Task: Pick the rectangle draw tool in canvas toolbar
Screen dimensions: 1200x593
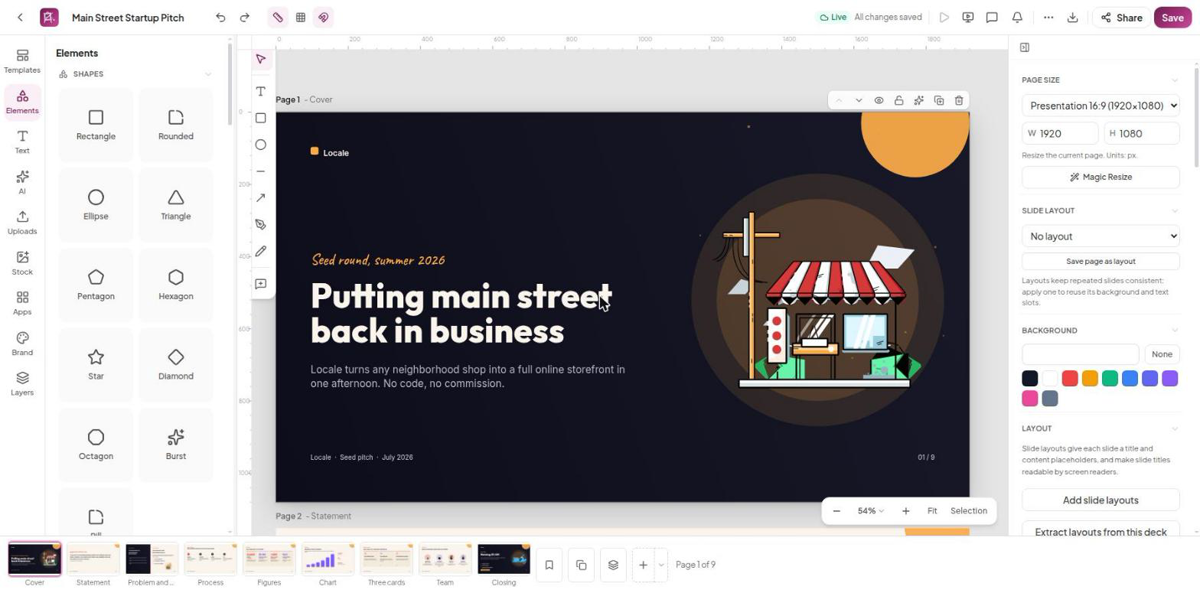Action: [261, 118]
